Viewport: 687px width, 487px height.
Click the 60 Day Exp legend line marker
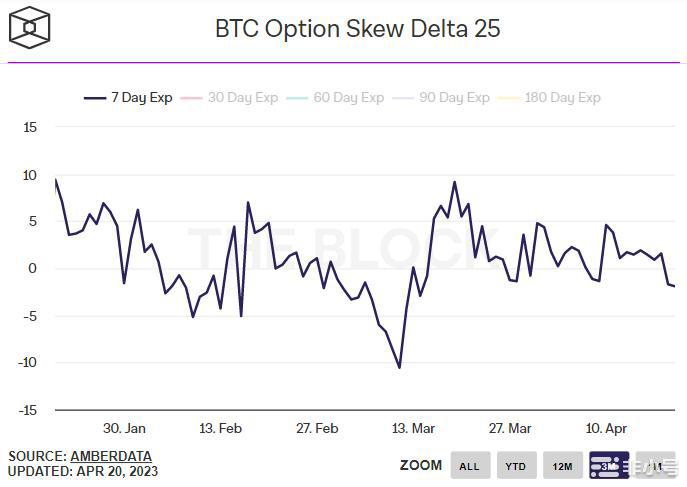pos(296,98)
